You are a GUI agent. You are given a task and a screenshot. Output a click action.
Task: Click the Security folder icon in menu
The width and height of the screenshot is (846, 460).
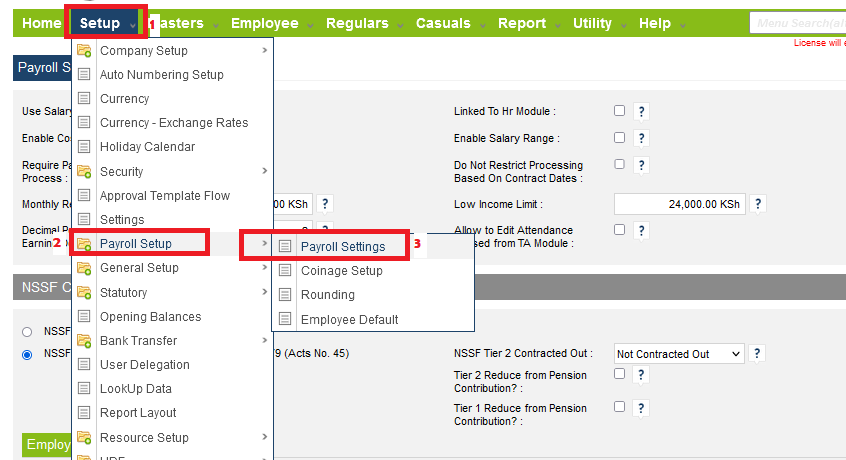point(85,172)
